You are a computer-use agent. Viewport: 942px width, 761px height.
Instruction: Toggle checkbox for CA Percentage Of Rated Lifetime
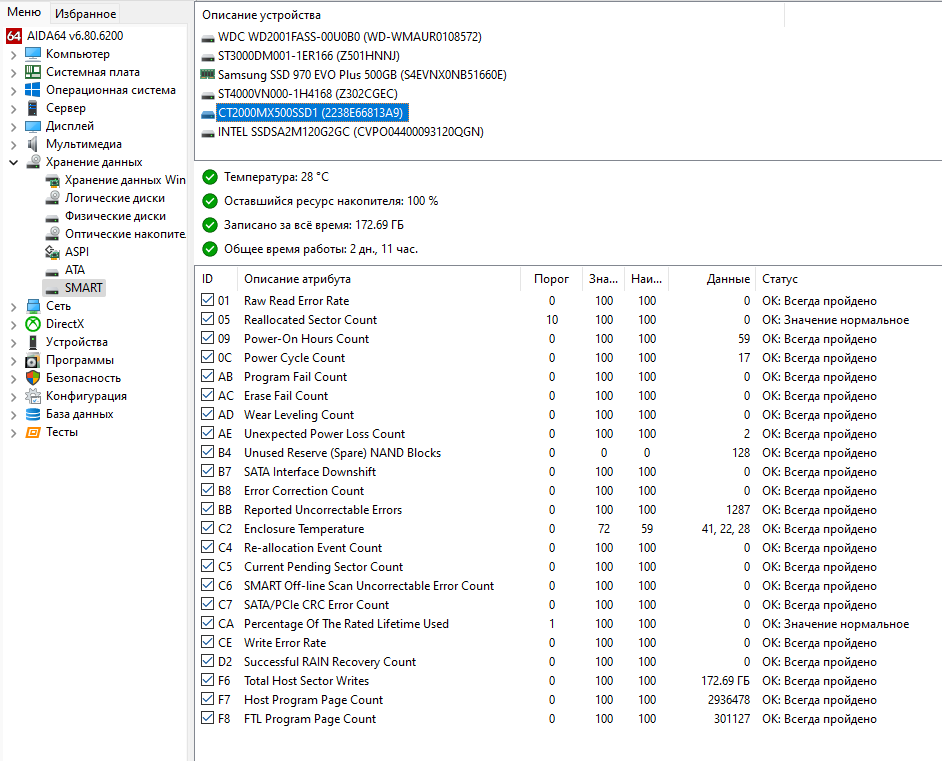point(207,623)
